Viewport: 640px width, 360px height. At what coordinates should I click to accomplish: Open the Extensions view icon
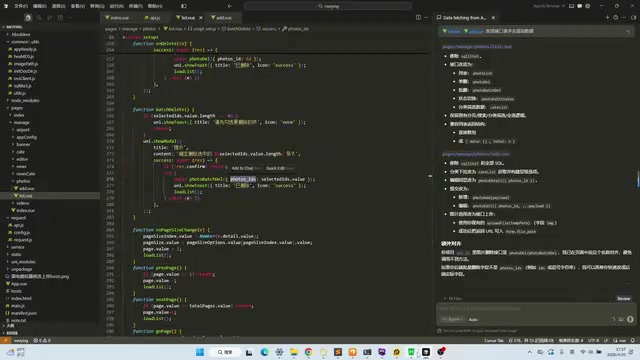[x=60, y=18]
